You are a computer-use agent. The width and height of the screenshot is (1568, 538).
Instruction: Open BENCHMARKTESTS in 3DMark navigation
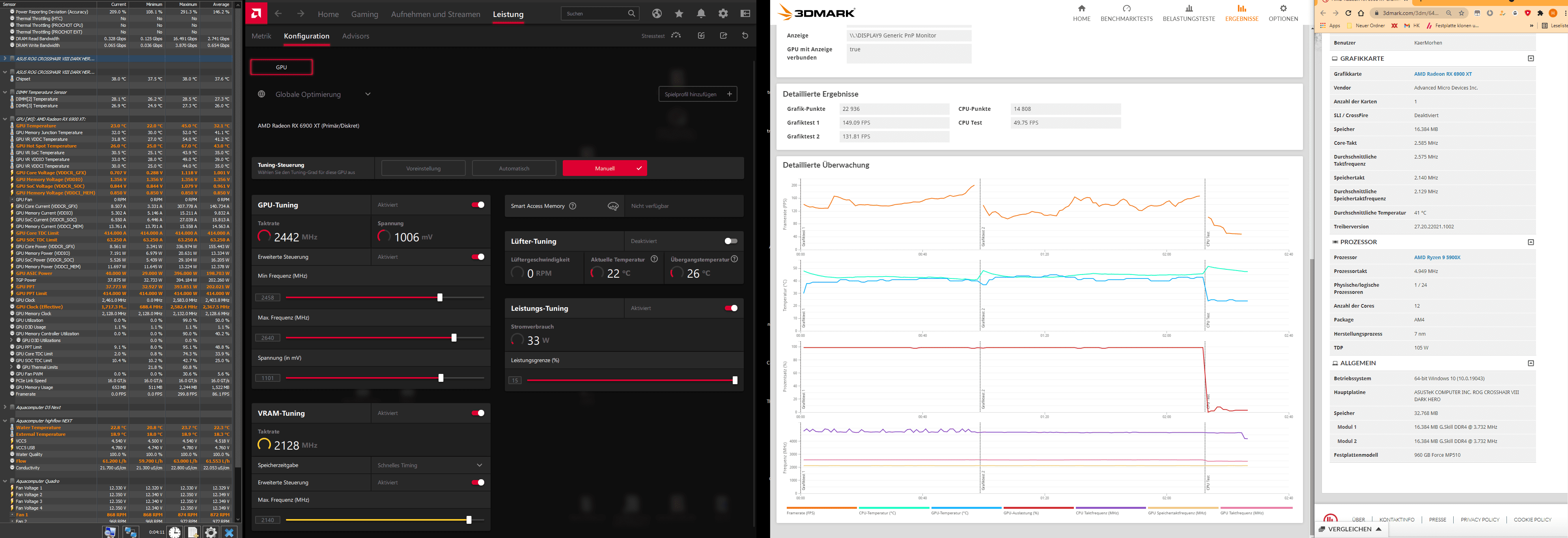1126,13
